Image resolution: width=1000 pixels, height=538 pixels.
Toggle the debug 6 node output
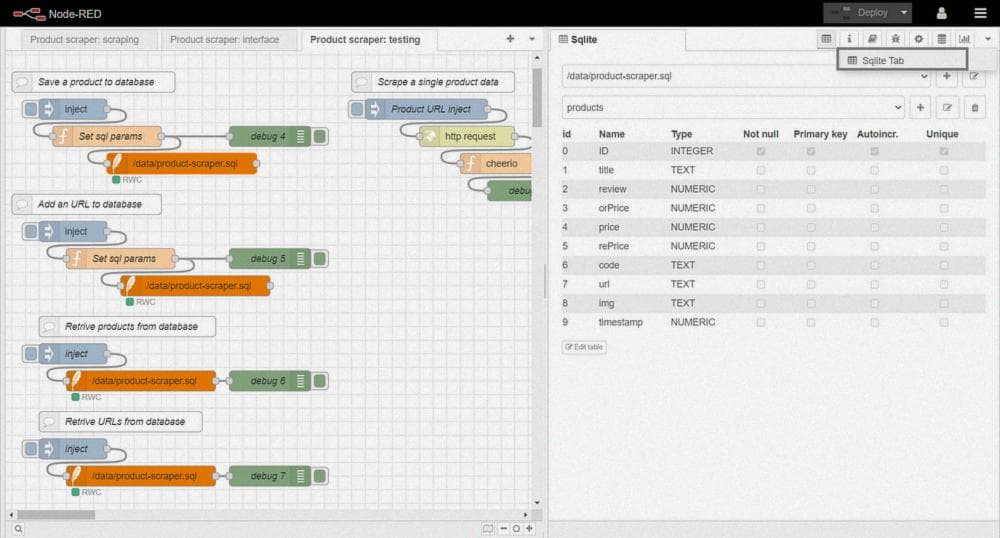(x=321, y=381)
